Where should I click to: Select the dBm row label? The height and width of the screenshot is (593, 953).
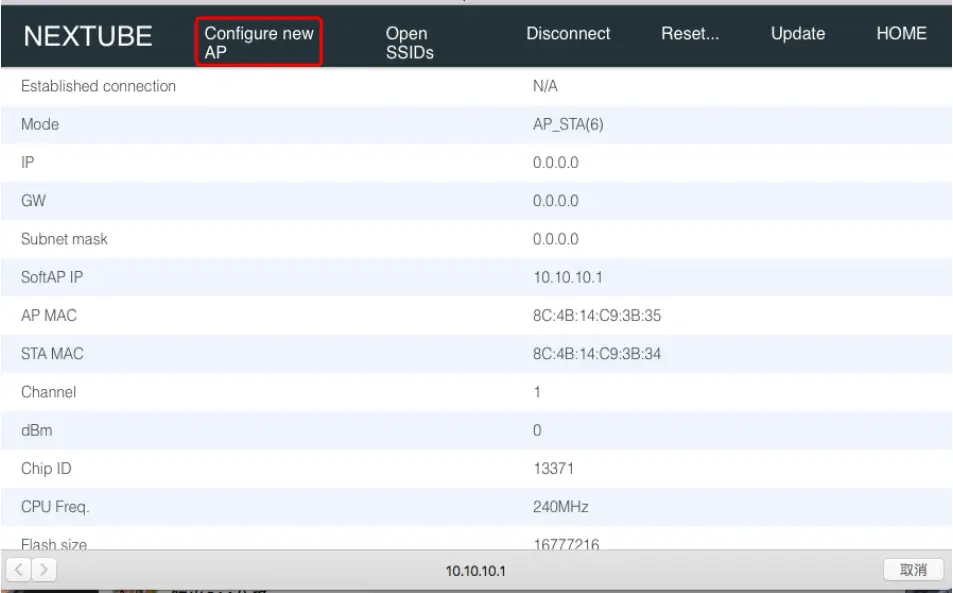36,431
